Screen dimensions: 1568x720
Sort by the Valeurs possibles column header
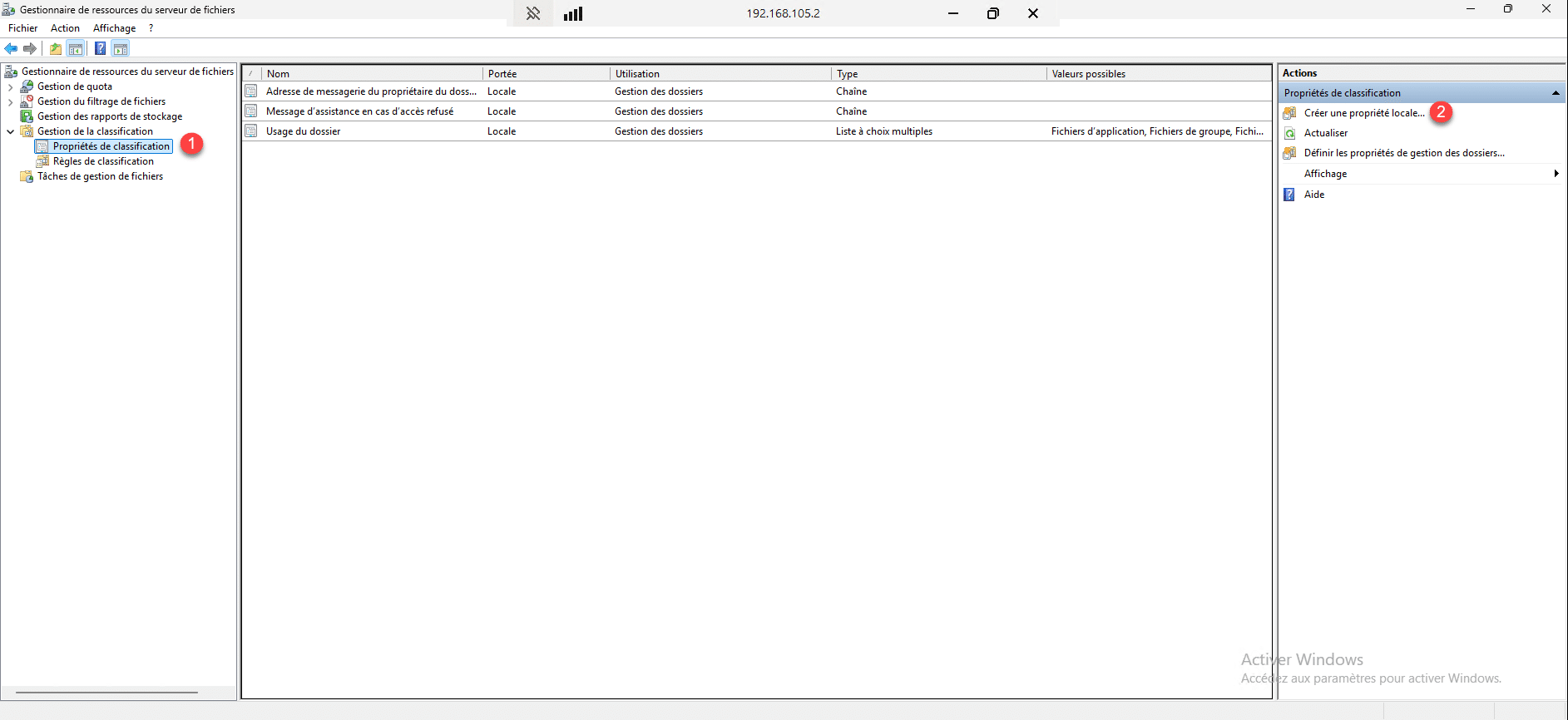coord(1159,74)
